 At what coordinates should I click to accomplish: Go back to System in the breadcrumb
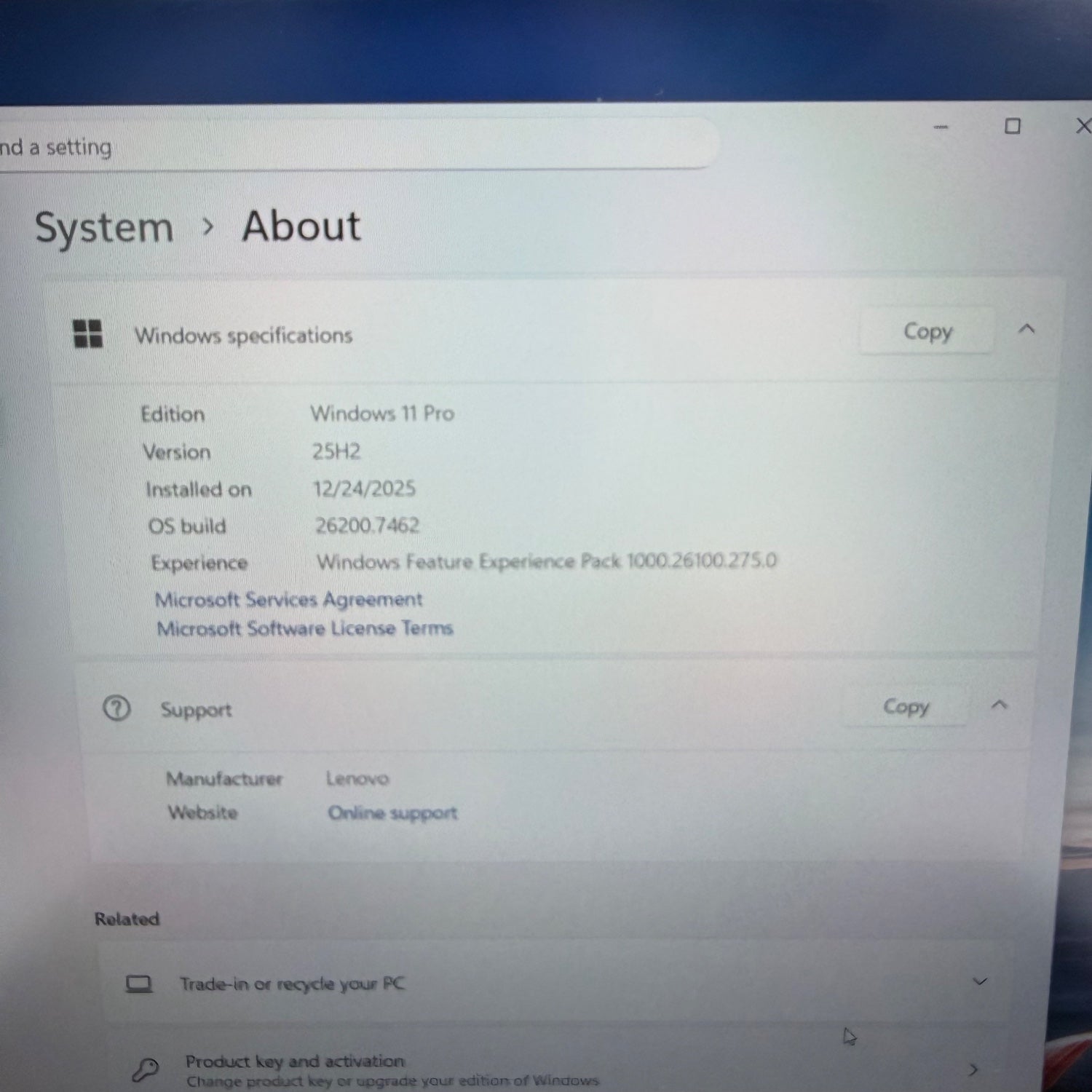click(104, 228)
